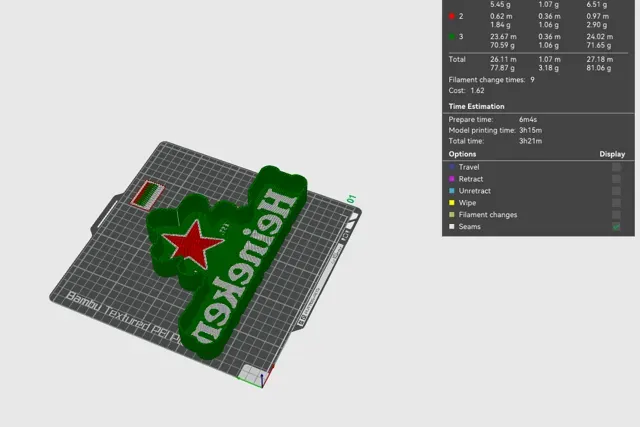Select the green filament 3 dot
The image size is (640, 427).
[451, 37]
